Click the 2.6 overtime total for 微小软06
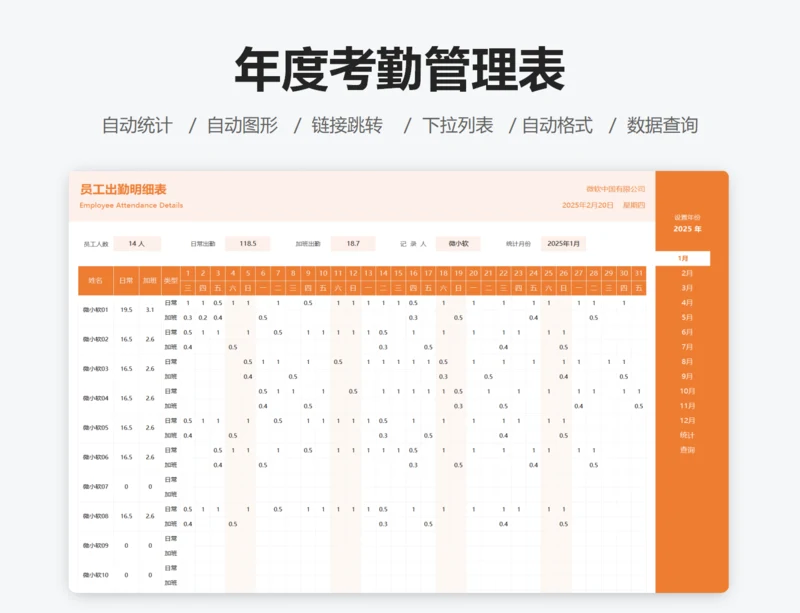The image size is (800, 613). click(150, 457)
